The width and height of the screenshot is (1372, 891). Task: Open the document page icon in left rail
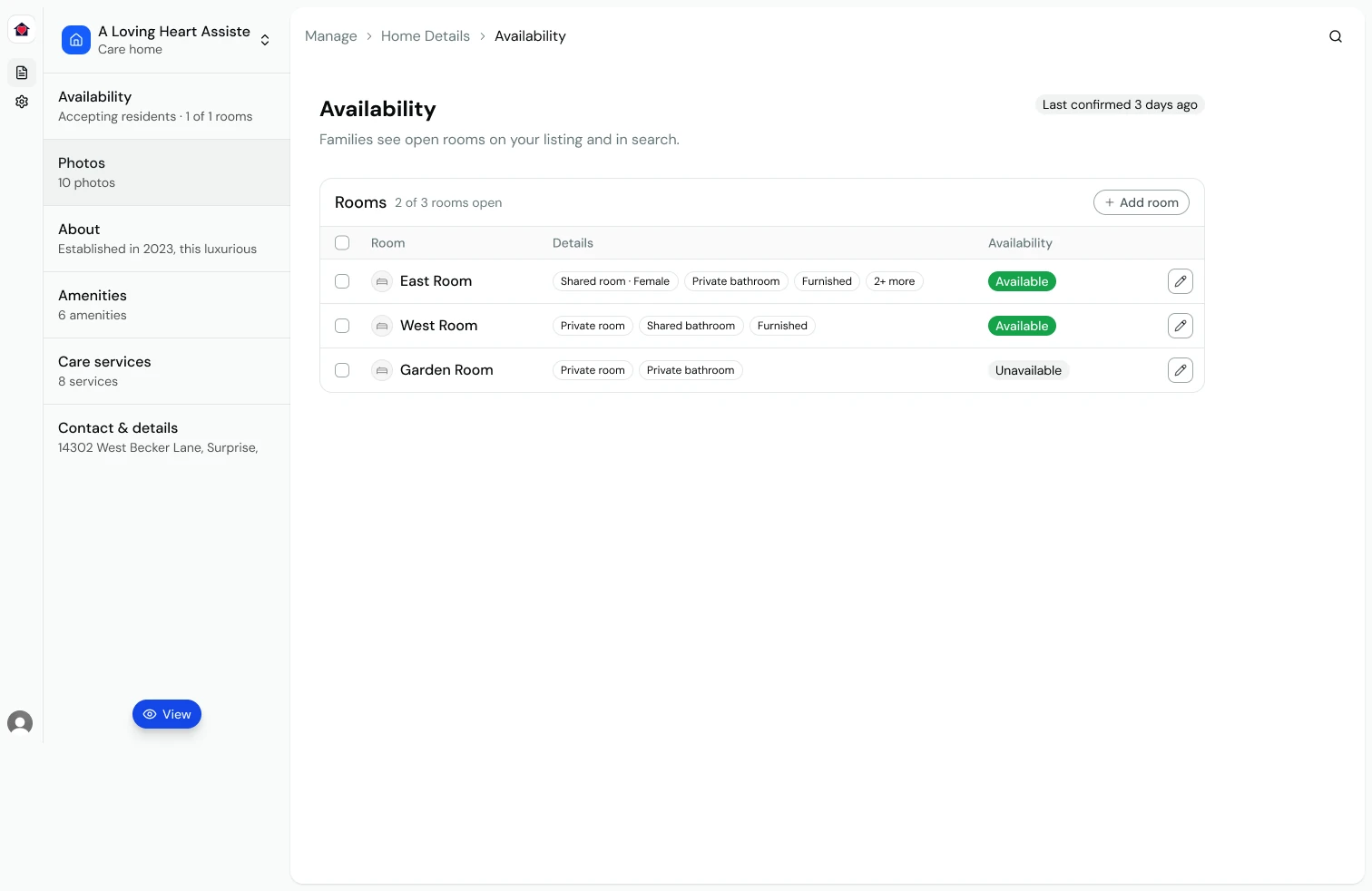click(22, 73)
